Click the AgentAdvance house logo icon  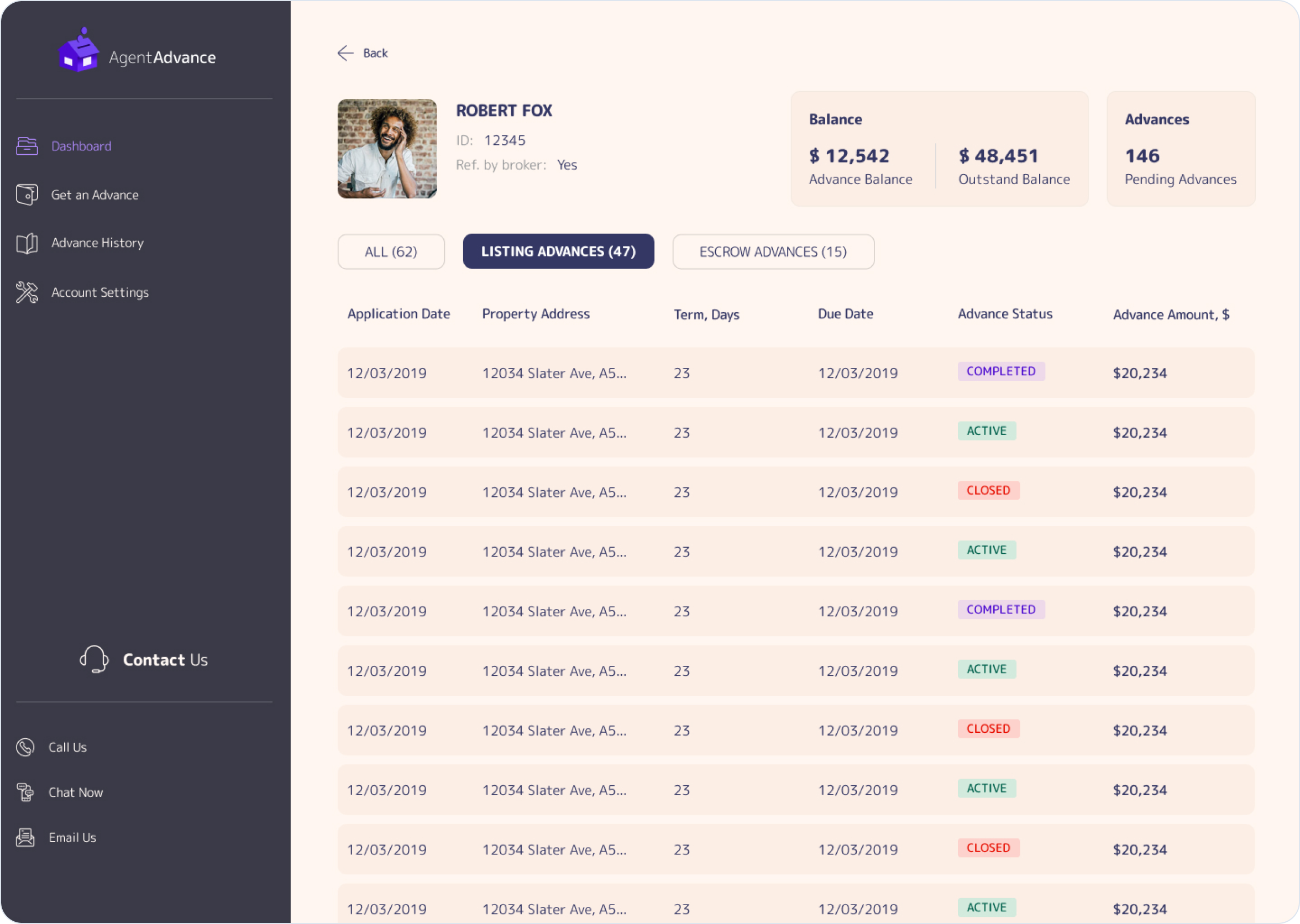[x=78, y=51]
